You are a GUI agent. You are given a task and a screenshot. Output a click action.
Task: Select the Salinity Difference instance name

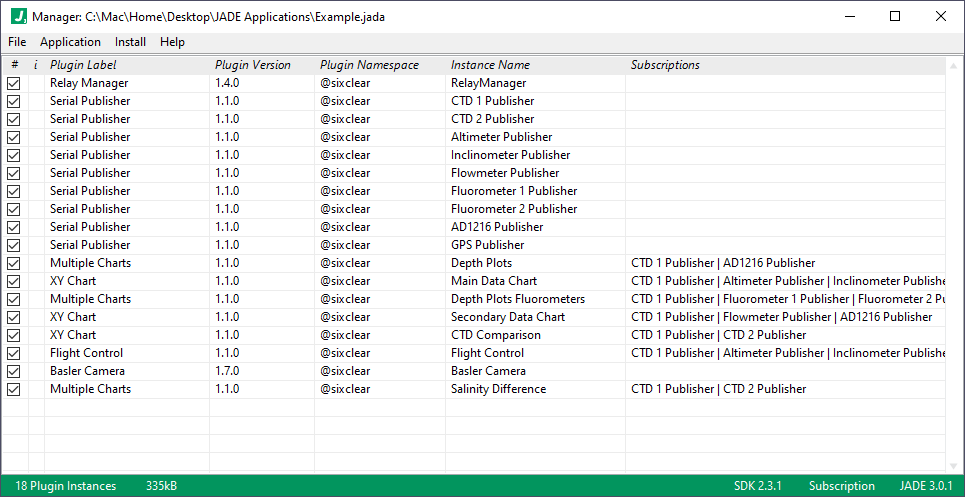pyautogui.click(x=499, y=389)
